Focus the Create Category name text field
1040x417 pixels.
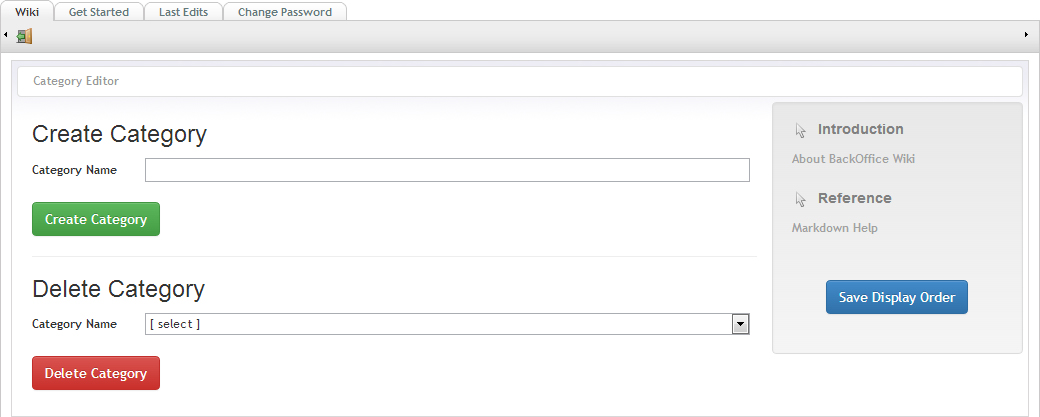click(447, 170)
